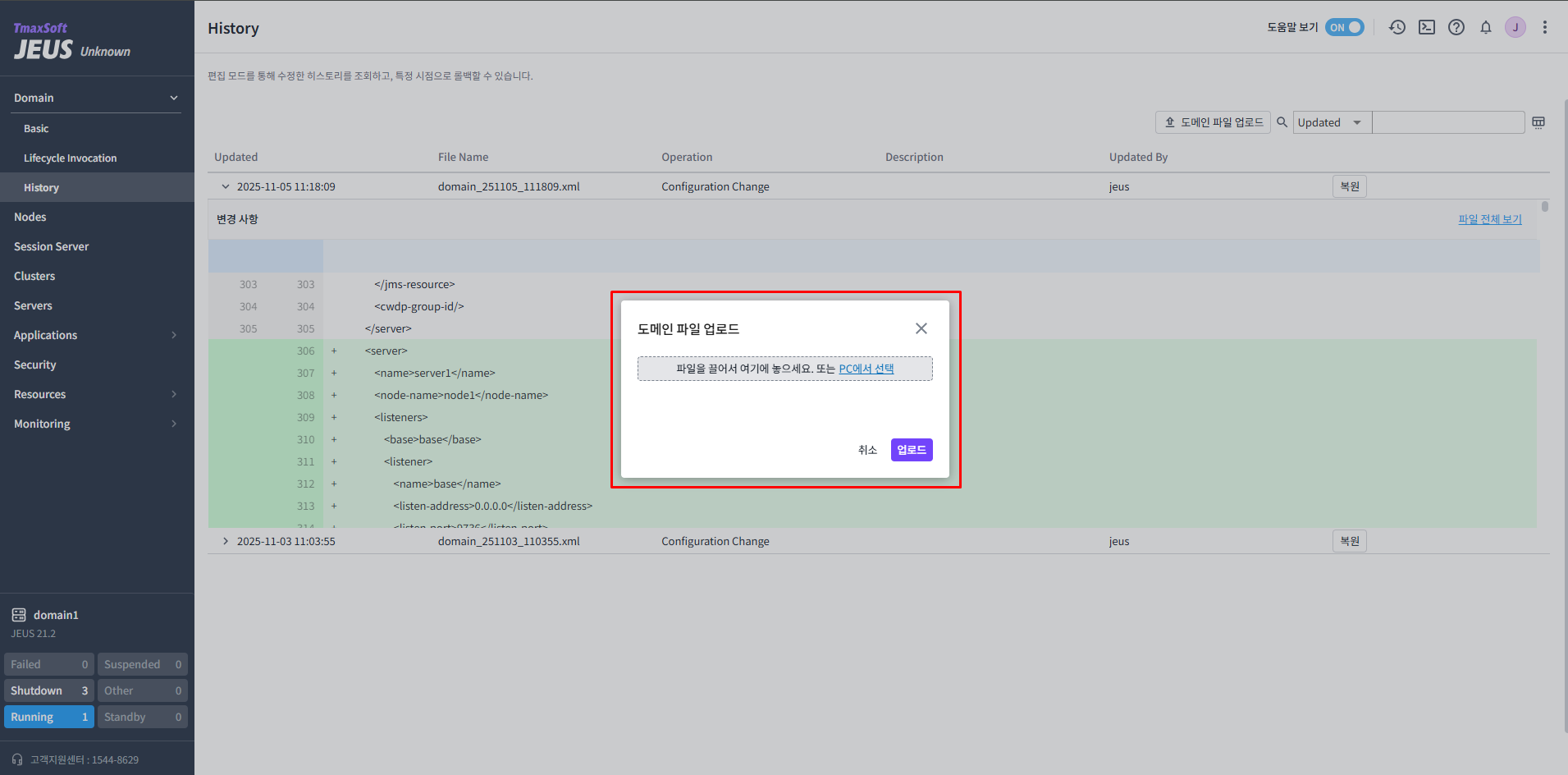Viewport: 1568px width, 775px height.
Task: Activate the search magnifier icon
Action: [x=1282, y=122]
